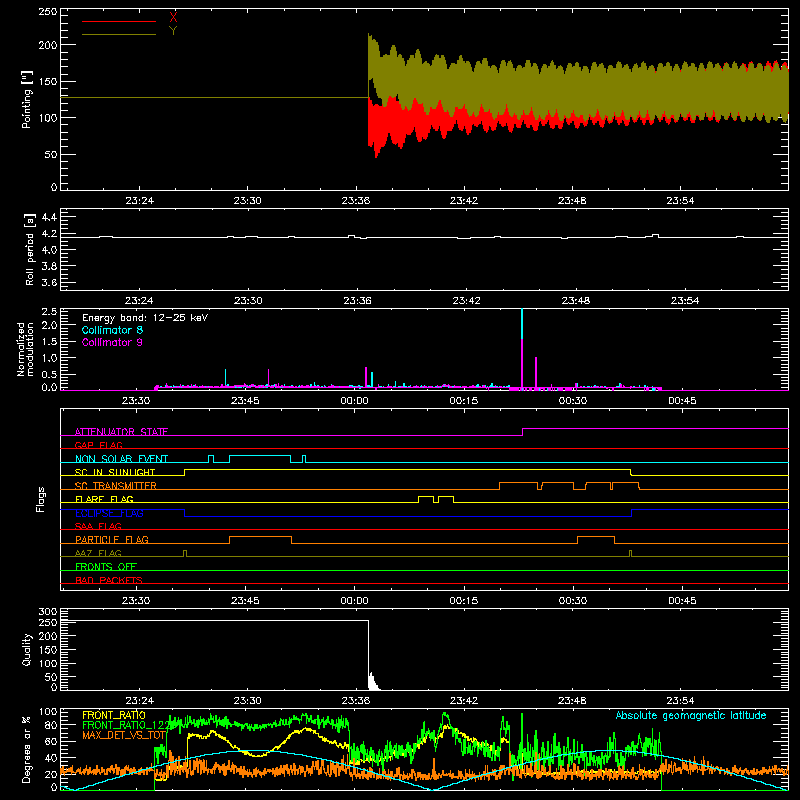
Task: Click the SAA_FLAG label
Action: coord(98,526)
